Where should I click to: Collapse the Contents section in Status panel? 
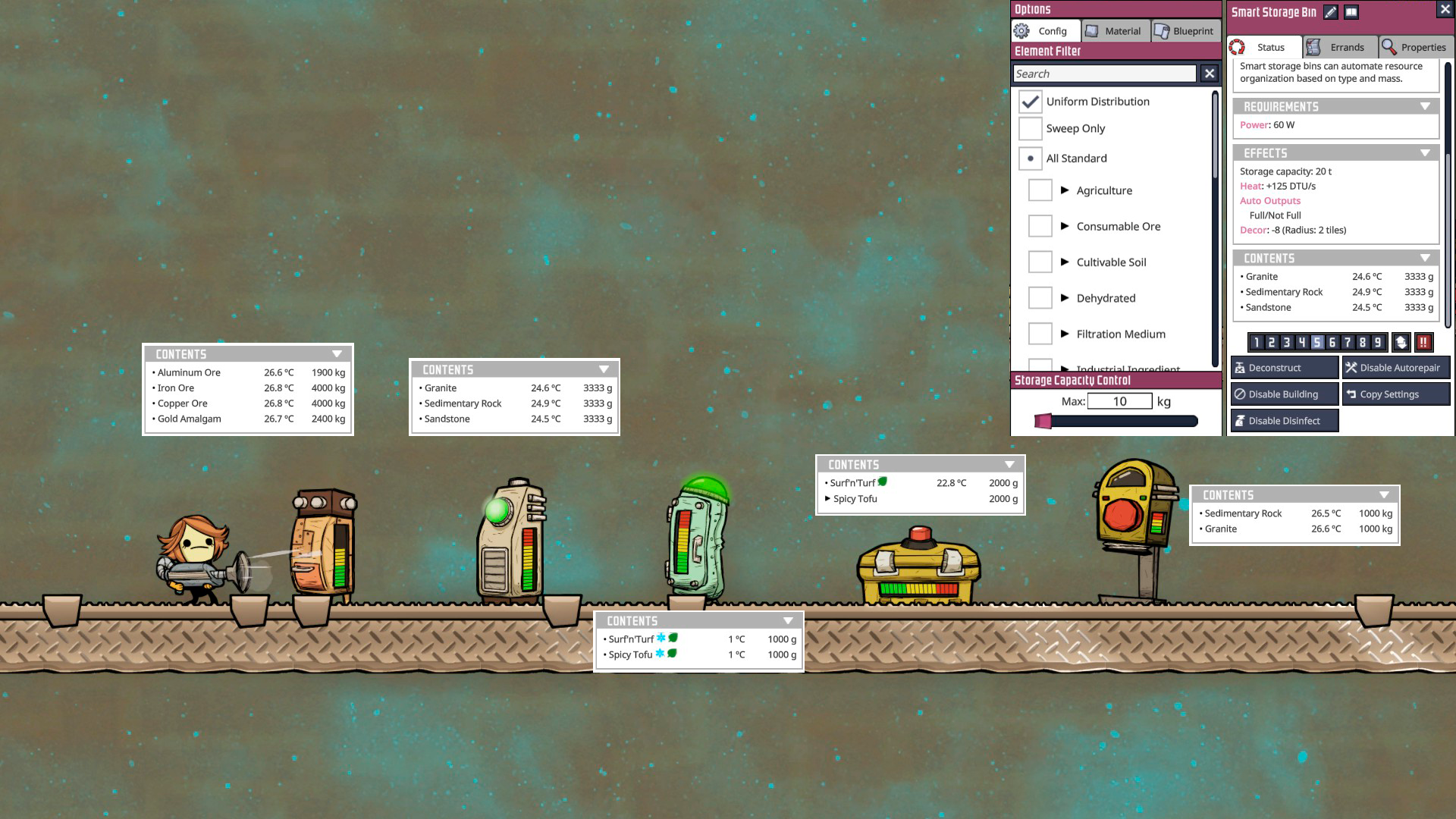1425,259
